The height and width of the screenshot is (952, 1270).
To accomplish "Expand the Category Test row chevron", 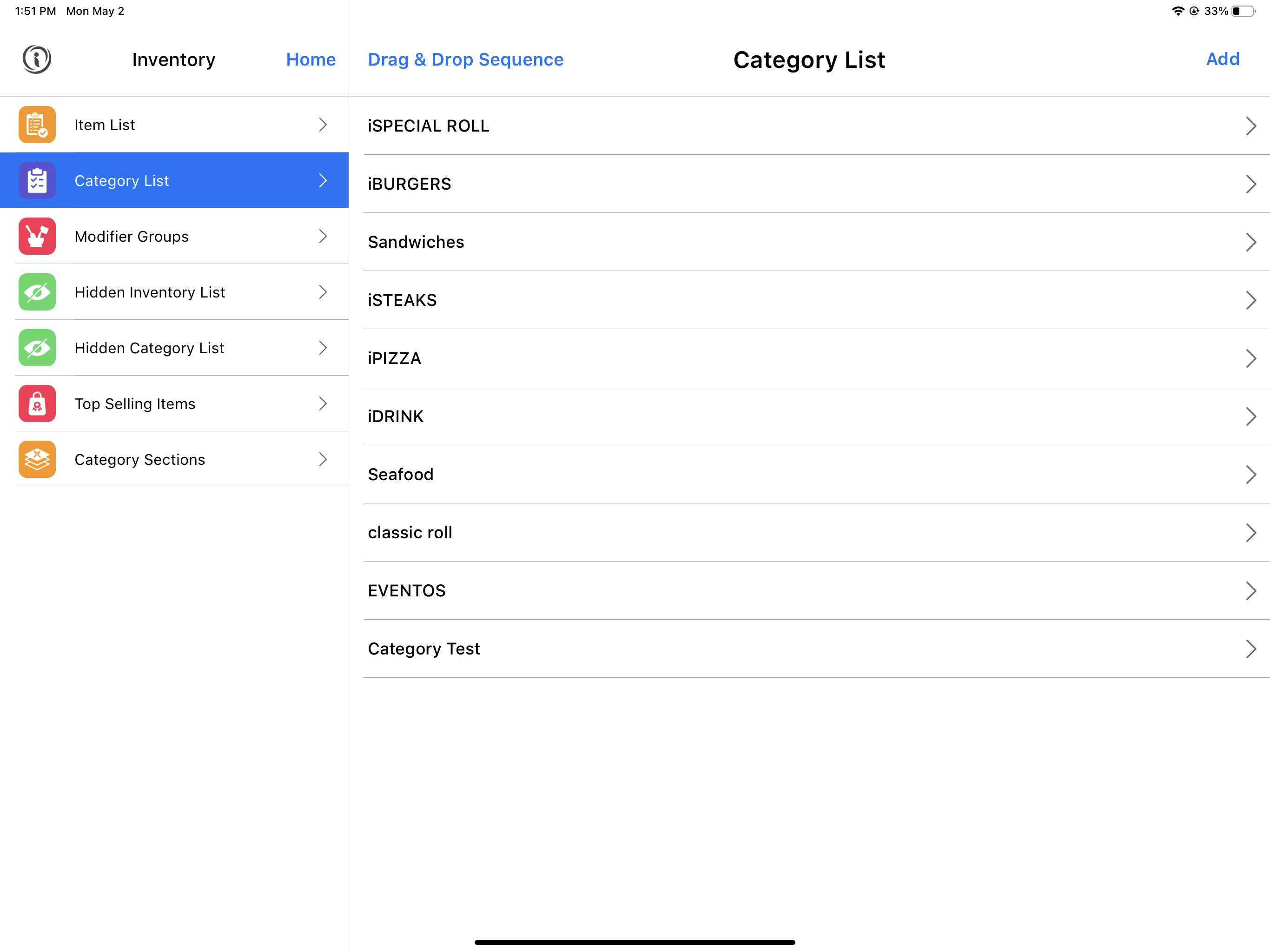I will (x=1251, y=649).
